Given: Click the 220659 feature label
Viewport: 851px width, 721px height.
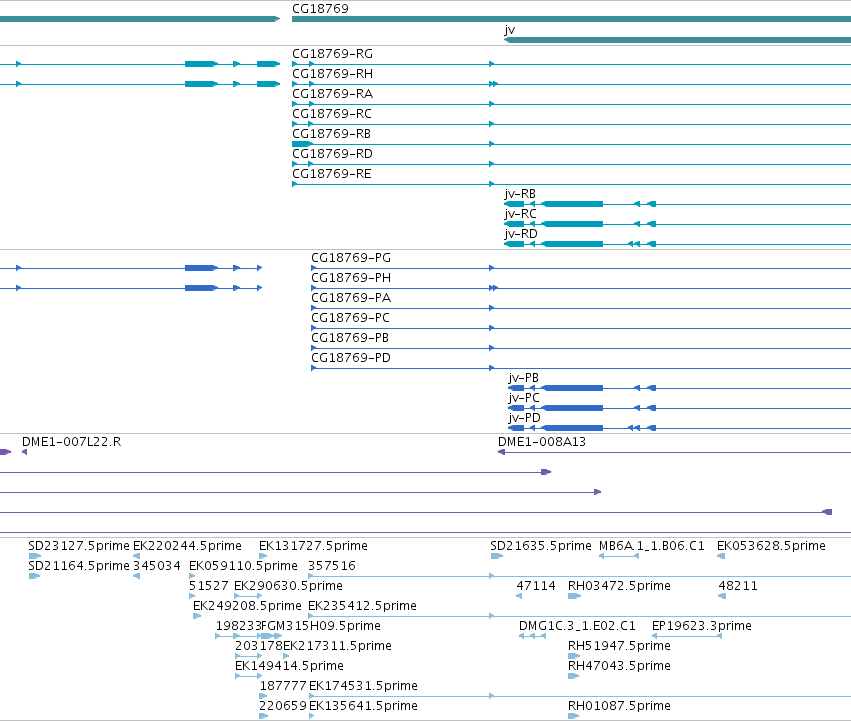Looking at the screenshot, I should click(x=283, y=707).
